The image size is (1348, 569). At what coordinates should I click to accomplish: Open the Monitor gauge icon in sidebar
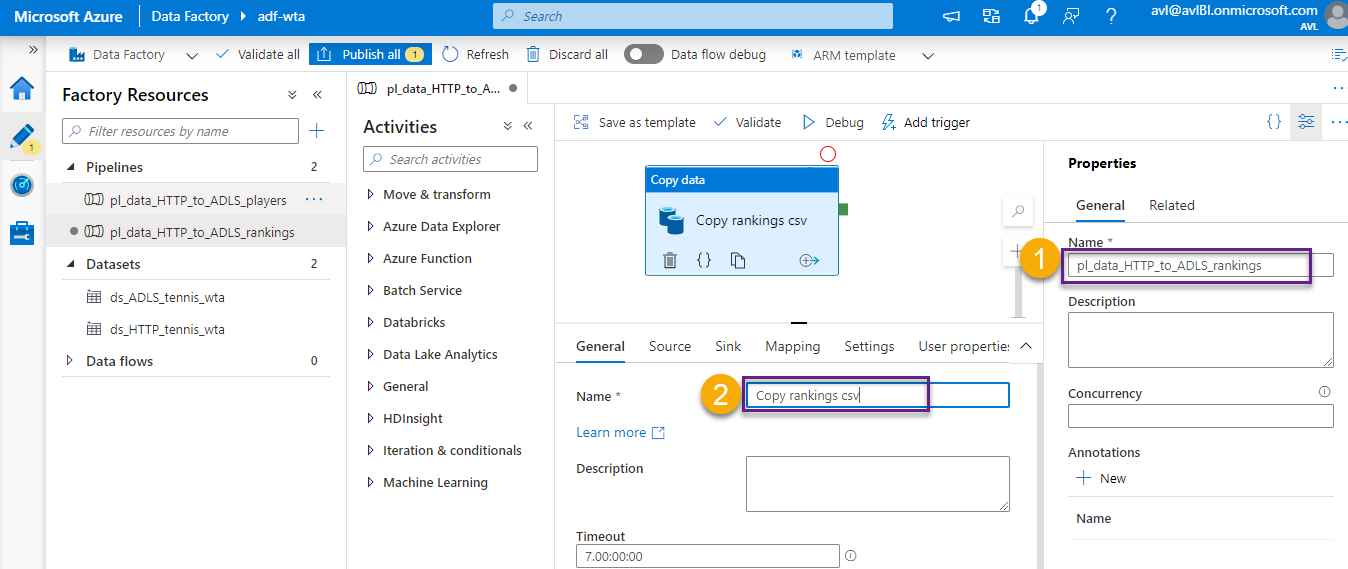(22, 185)
